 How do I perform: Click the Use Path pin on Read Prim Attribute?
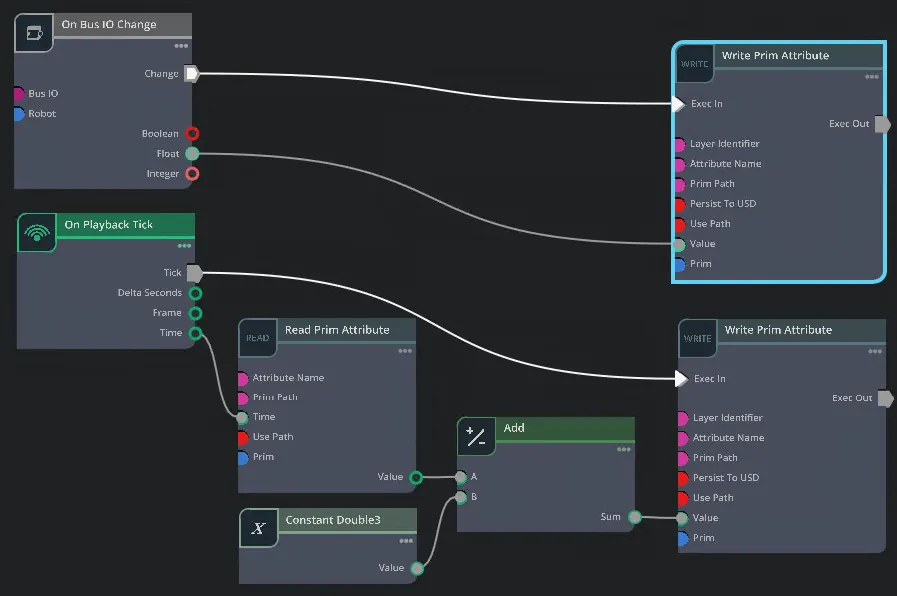(x=242, y=437)
